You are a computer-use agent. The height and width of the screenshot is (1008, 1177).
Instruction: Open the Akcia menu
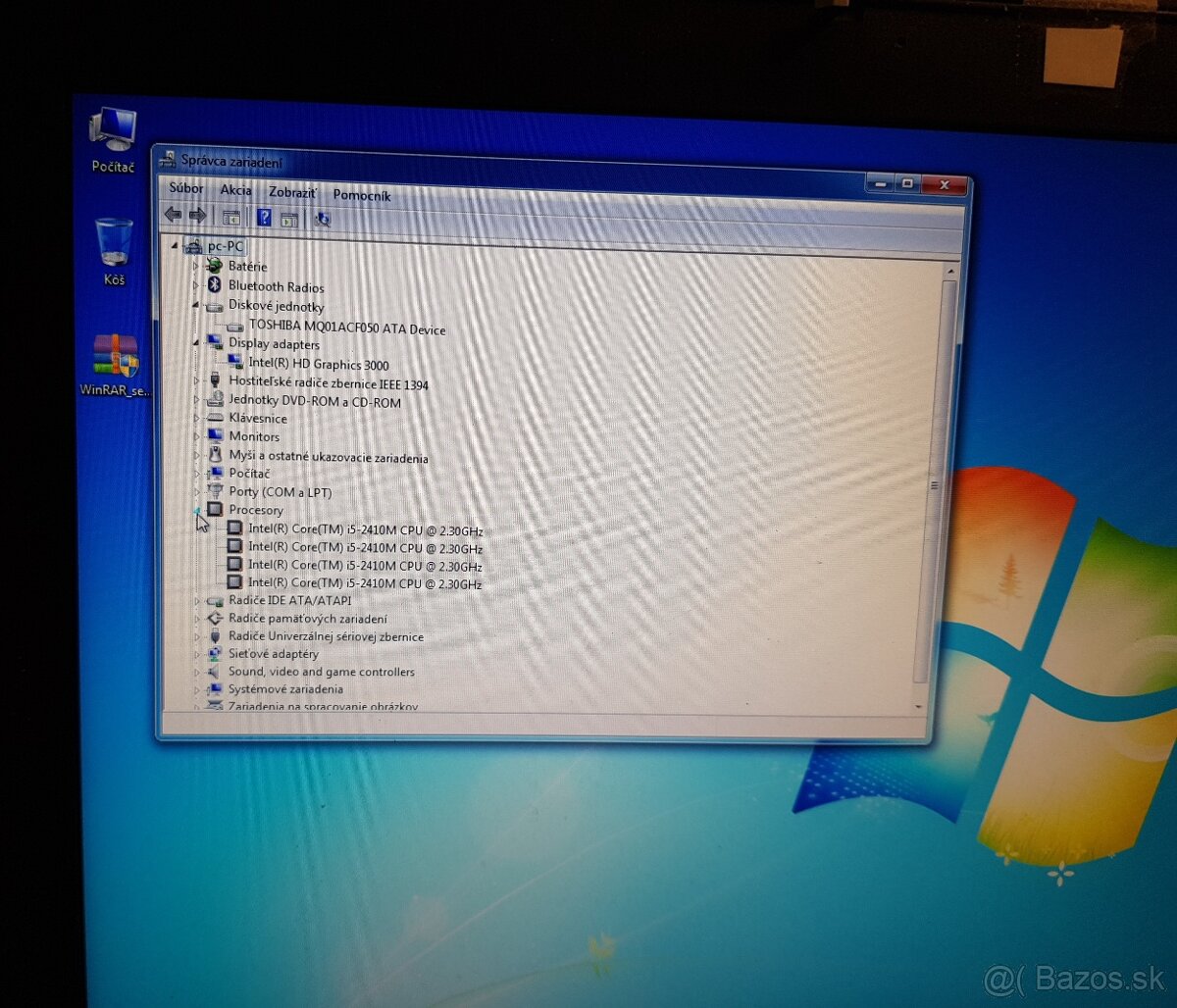coord(236,190)
